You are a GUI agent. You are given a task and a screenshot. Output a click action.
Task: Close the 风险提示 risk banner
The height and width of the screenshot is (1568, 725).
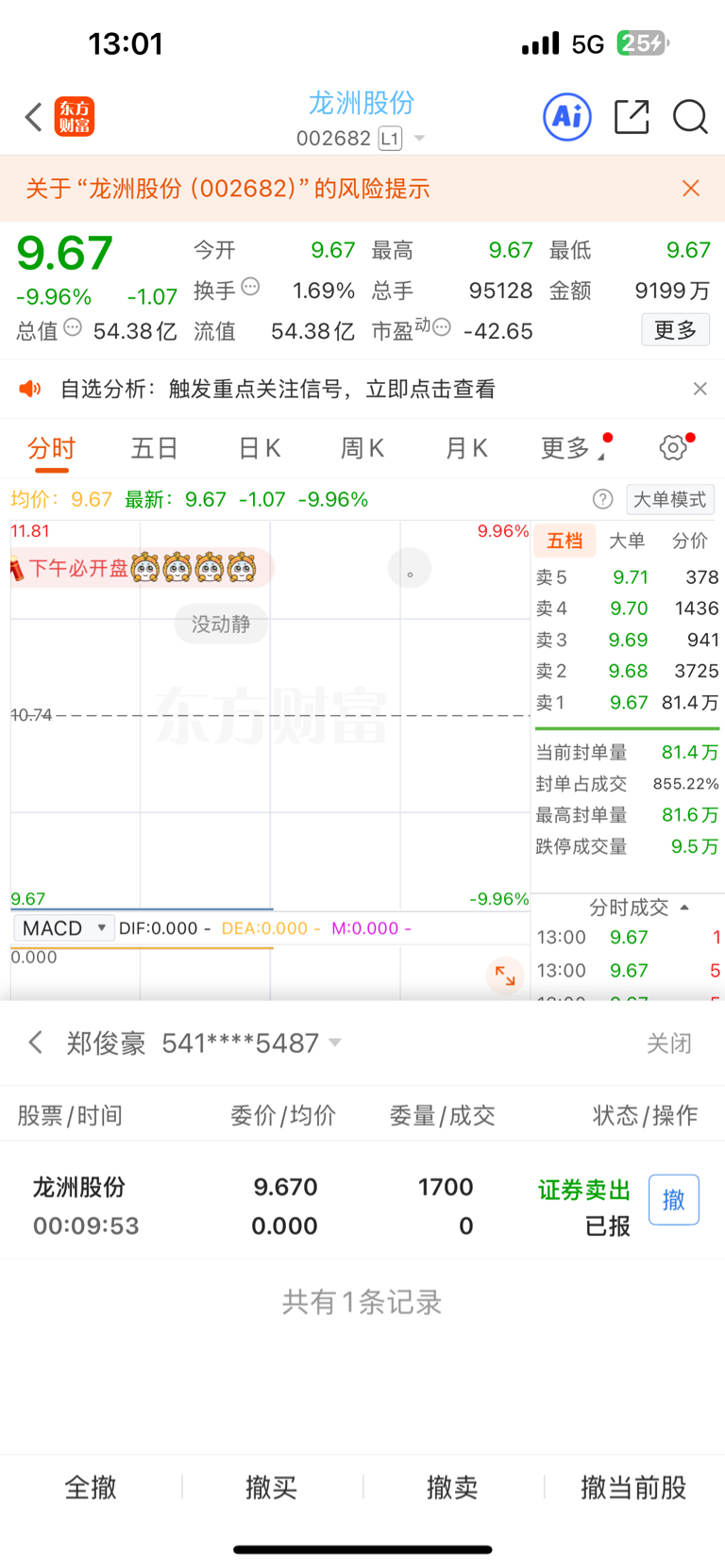pyautogui.click(x=691, y=189)
